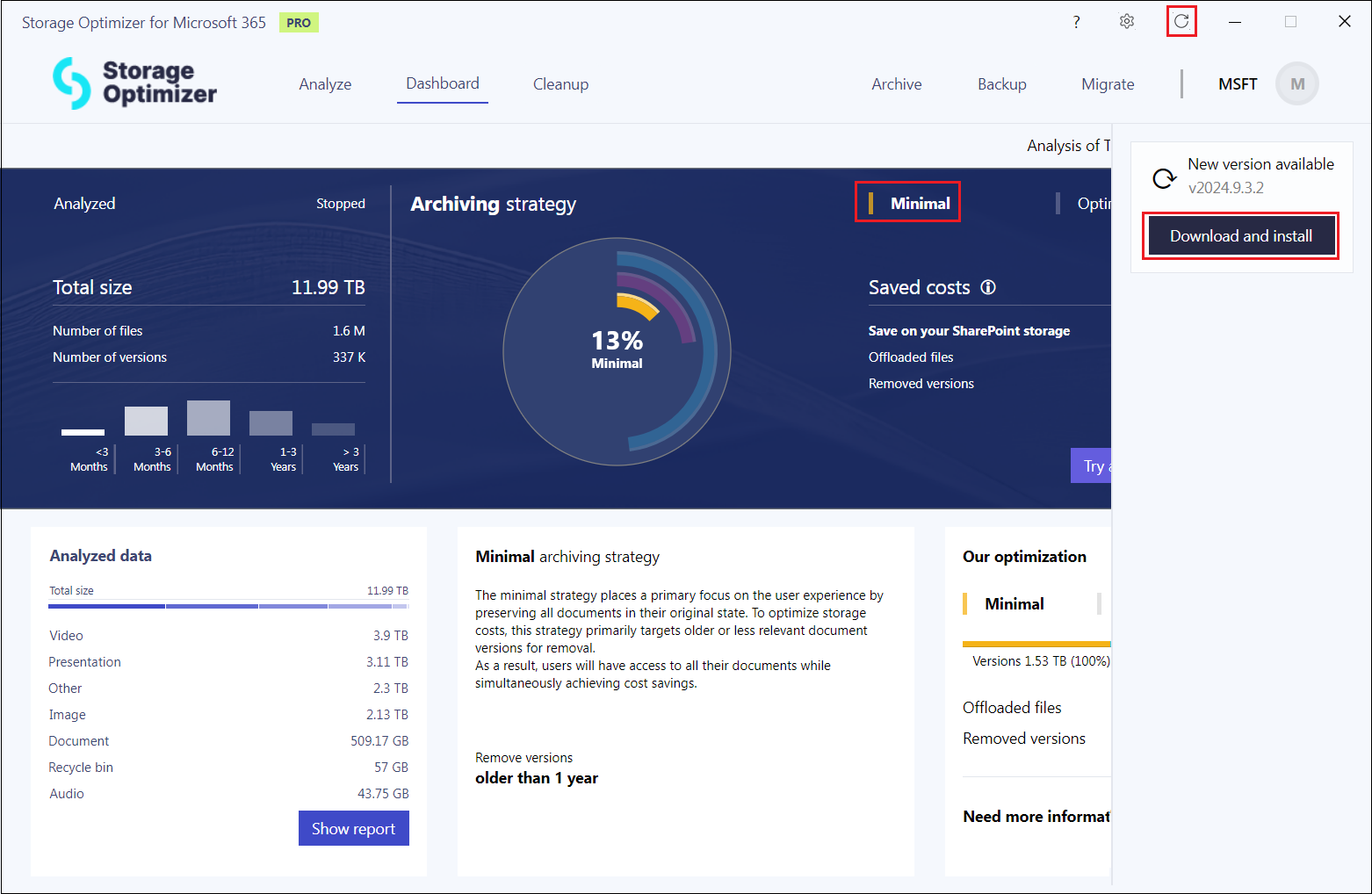
Task: Click the help question mark icon
Action: tap(1076, 22)
